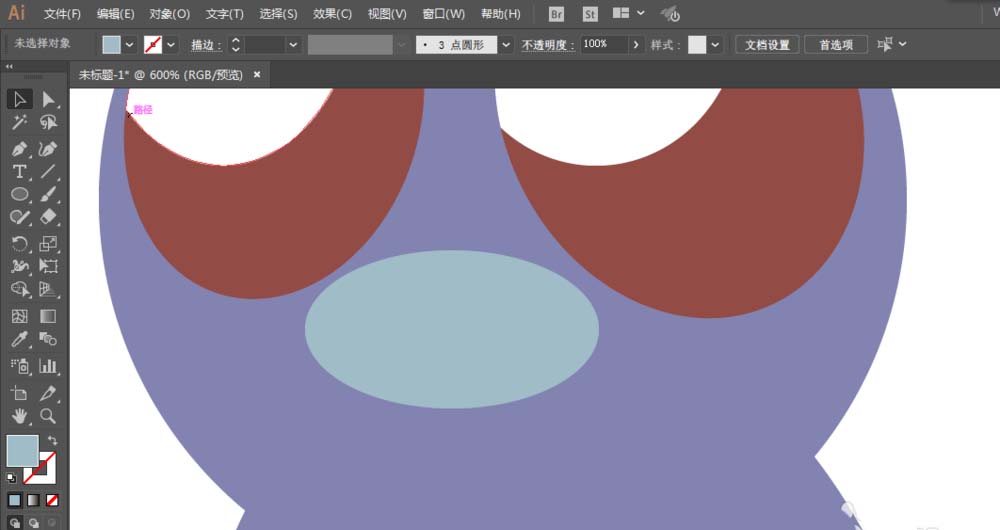
Task: Select the Shape Builder tool
Action: 20,289
